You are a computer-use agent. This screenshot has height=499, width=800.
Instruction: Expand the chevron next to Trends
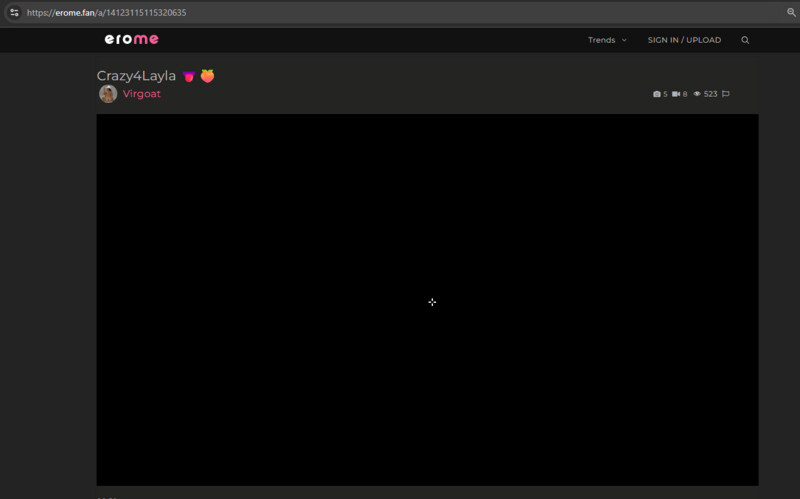(624, 40)
